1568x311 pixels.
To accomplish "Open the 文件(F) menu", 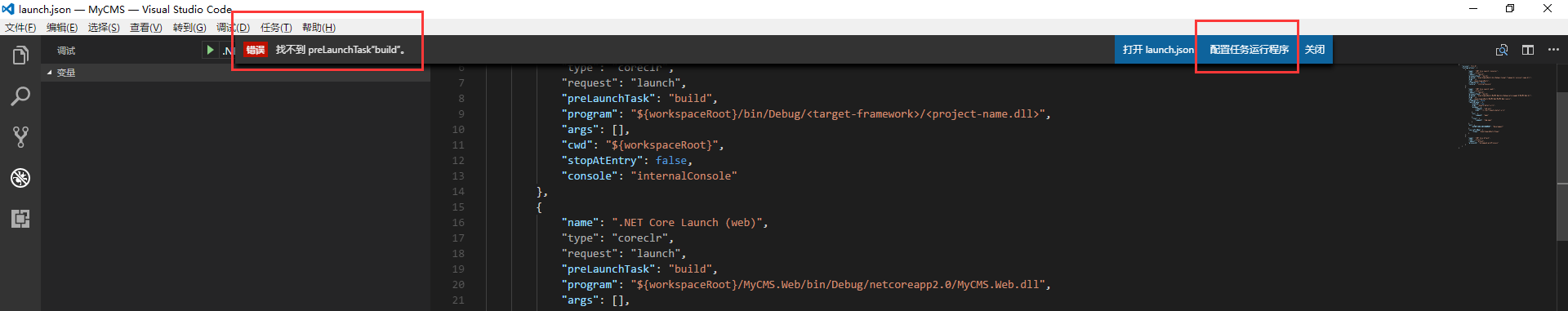I will tap(20, 28).
